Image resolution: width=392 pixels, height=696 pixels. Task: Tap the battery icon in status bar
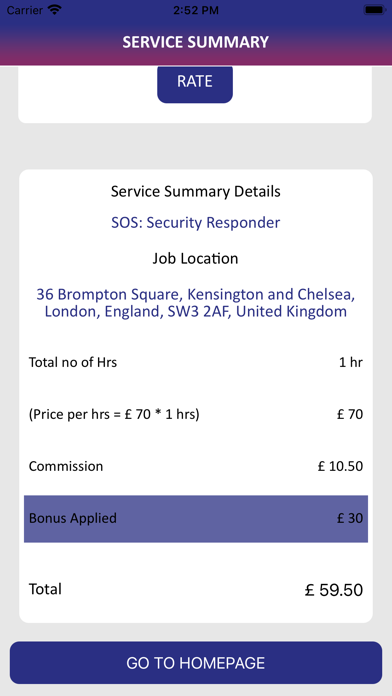pos(374,10)
